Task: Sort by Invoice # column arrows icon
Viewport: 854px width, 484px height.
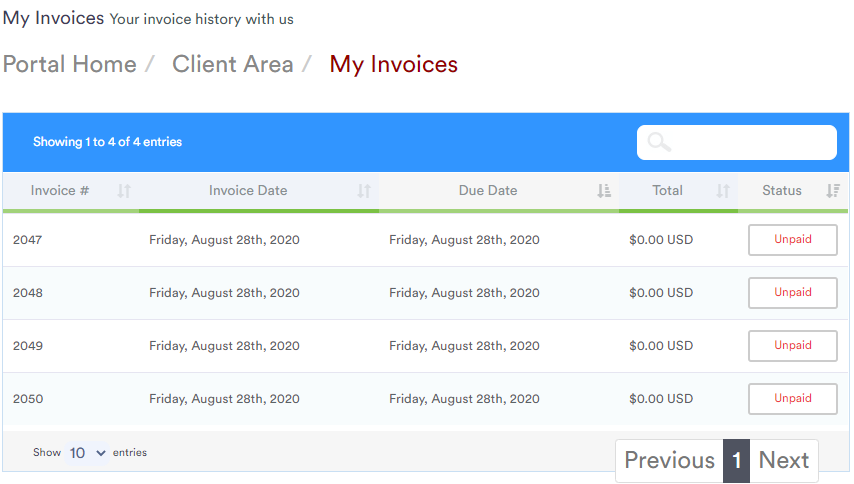Action: coord(124,191)
